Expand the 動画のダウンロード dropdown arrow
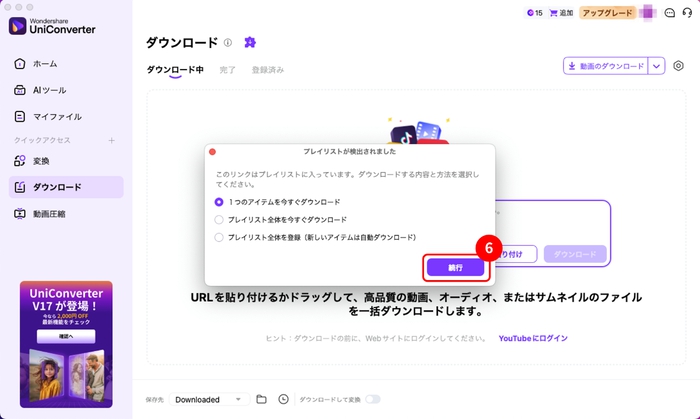700x419 pixels. coord(657,66)
